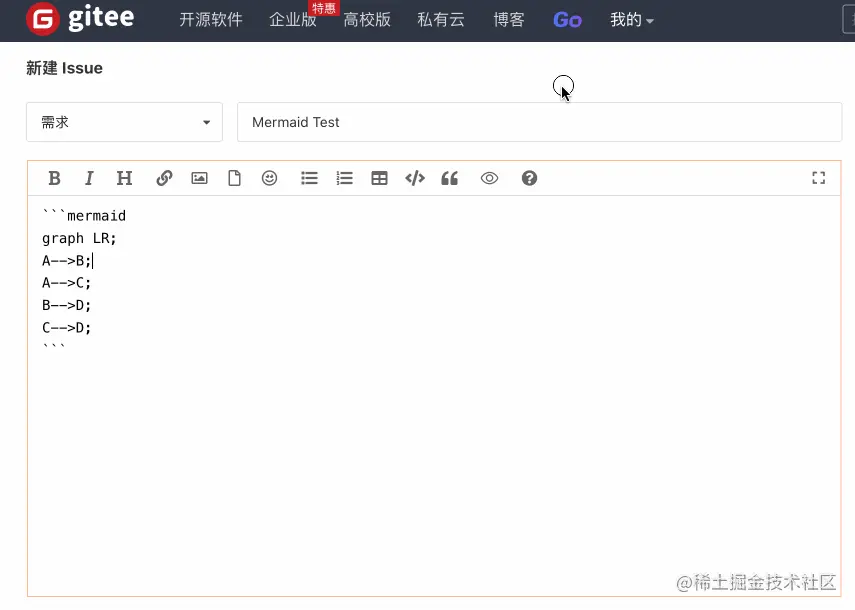Expand the editor to fullscreen
Viewport: 855px width, 610px height.
pyautogui.click(x=818, y=178)
